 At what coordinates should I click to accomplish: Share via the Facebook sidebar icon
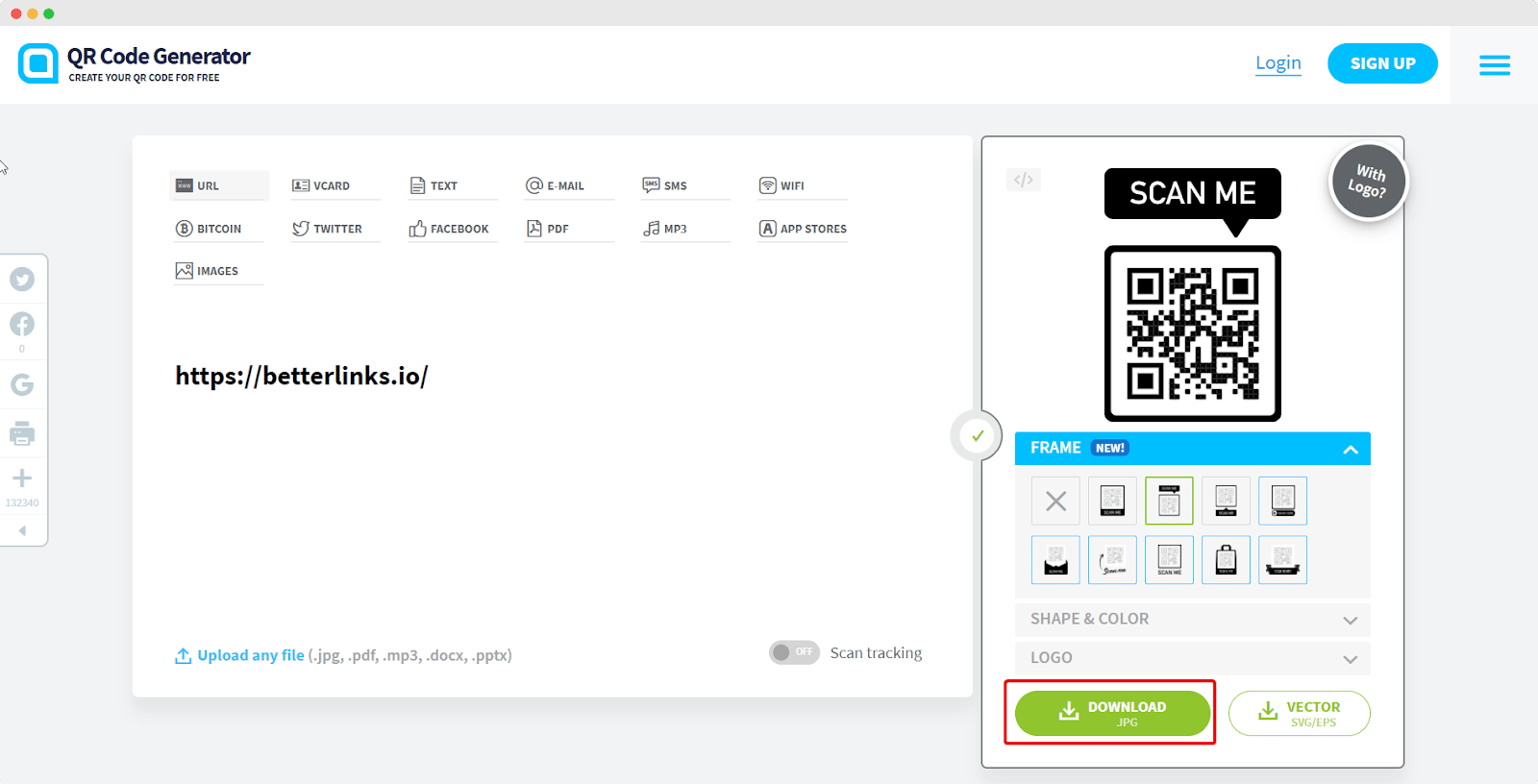(22, 324)
